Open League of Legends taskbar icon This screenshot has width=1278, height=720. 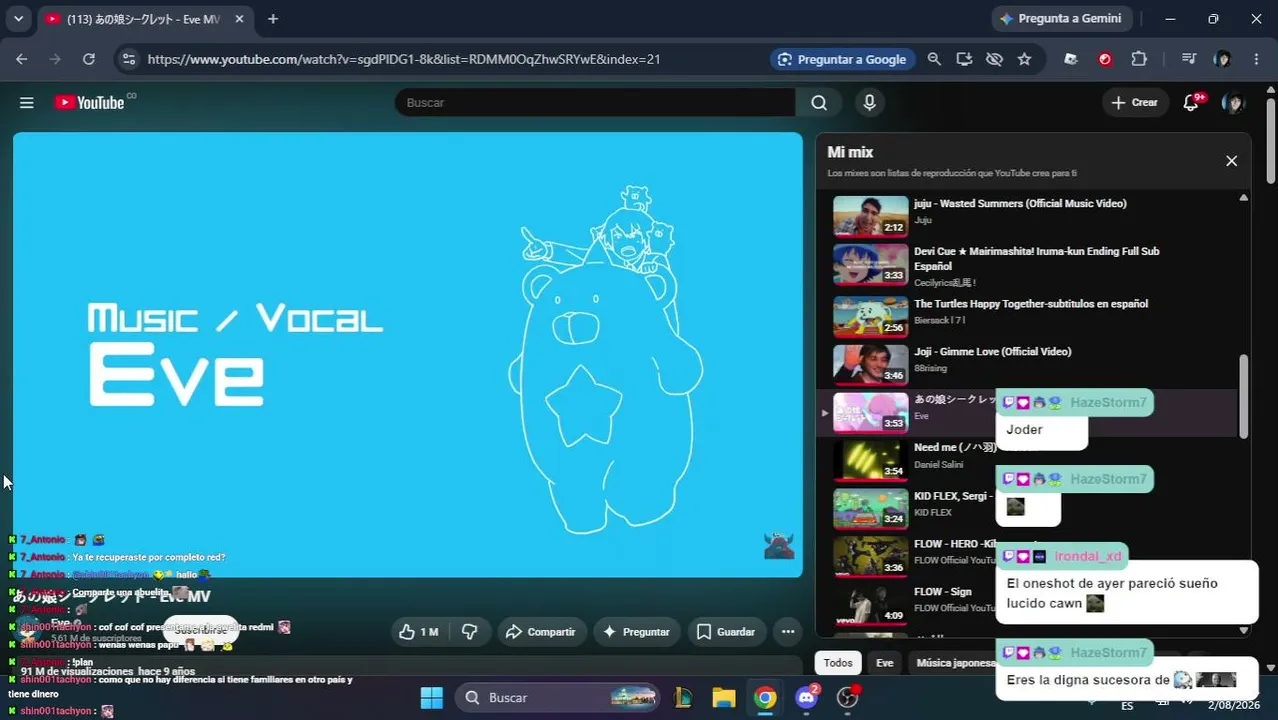pyautogui.click(x=684, y=697)
